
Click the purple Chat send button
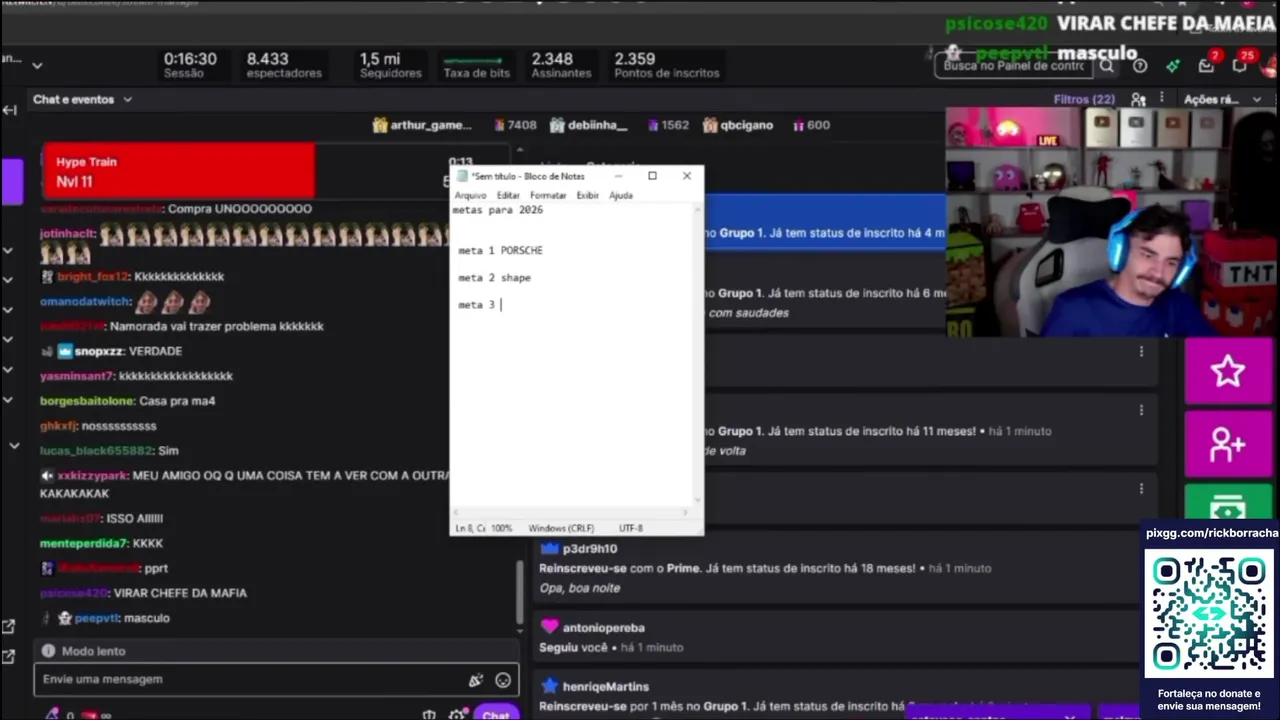496,714
